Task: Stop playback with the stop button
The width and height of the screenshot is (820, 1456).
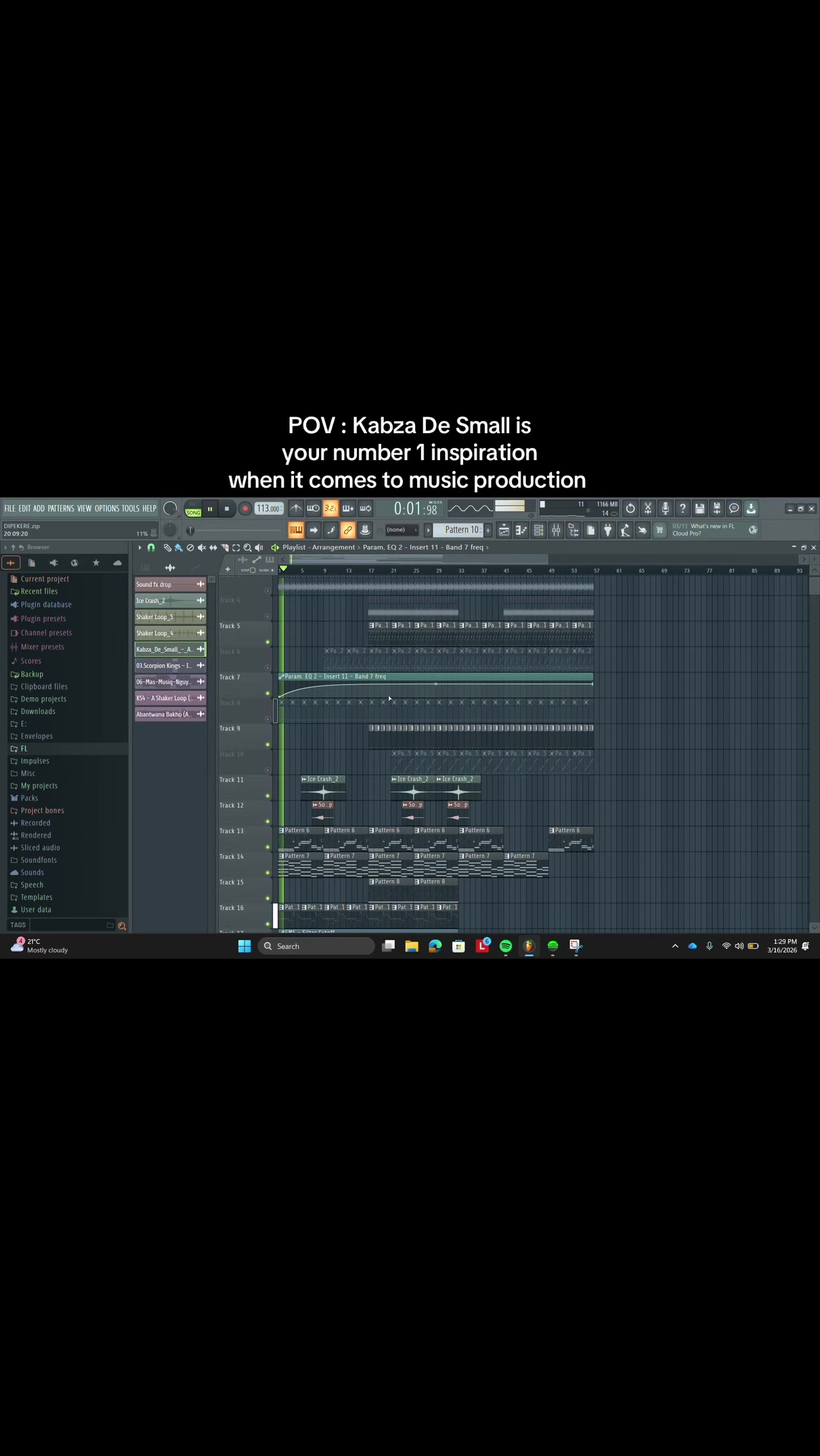Action: [227, 509]
